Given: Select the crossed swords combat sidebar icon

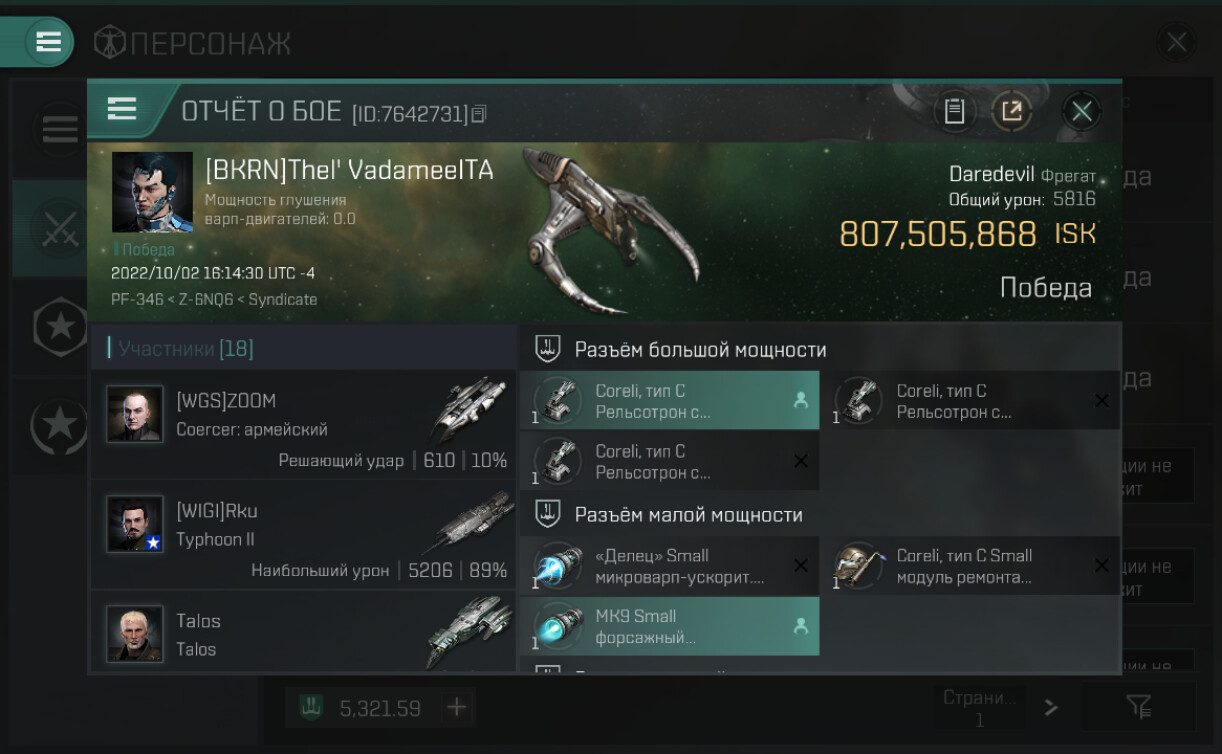Looking at the screenshot, I should click(x=58, y=229).
